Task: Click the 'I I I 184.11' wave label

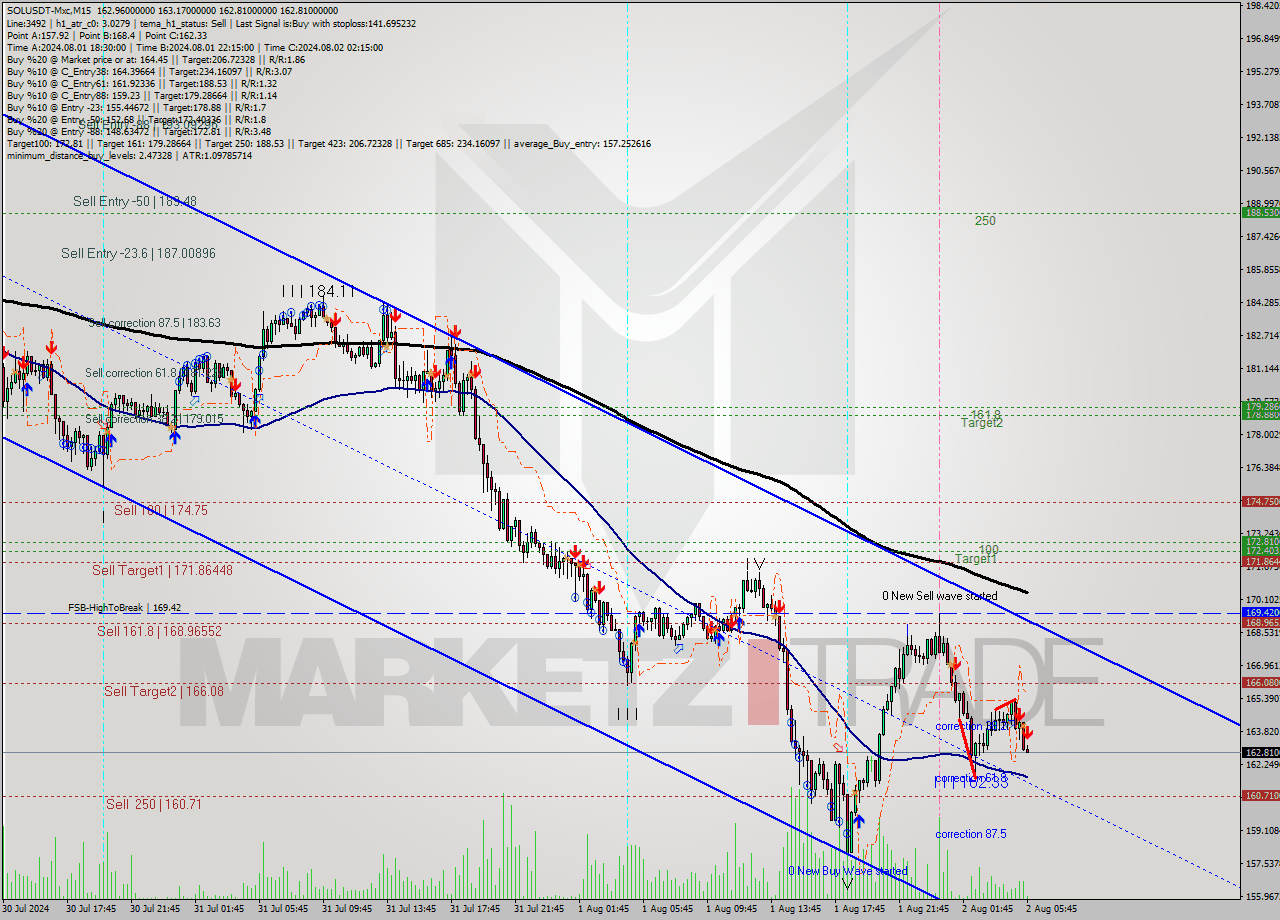Action: pyautogui.click(x=319, y=290)
